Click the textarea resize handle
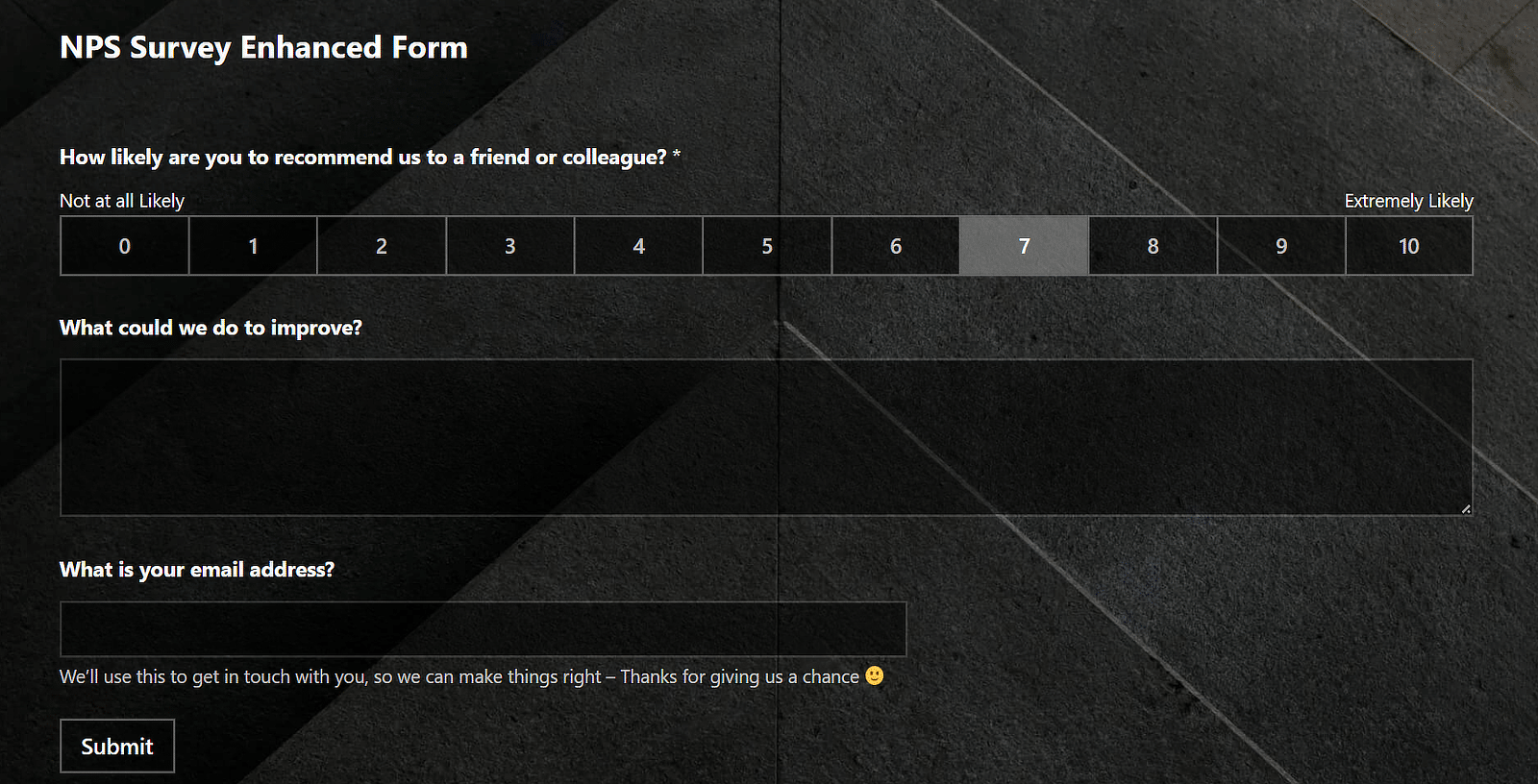This screenshot has height=784, width=1538. coord(1467,509)
